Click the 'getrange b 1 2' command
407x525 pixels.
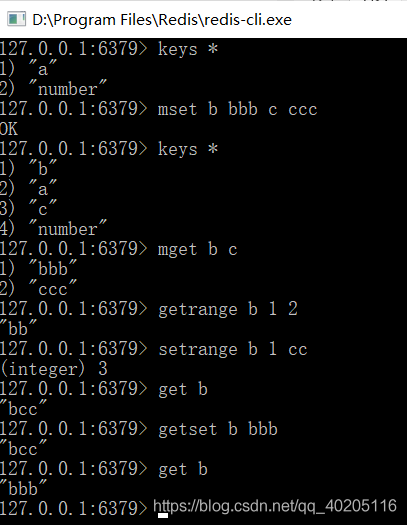[228, 309]
